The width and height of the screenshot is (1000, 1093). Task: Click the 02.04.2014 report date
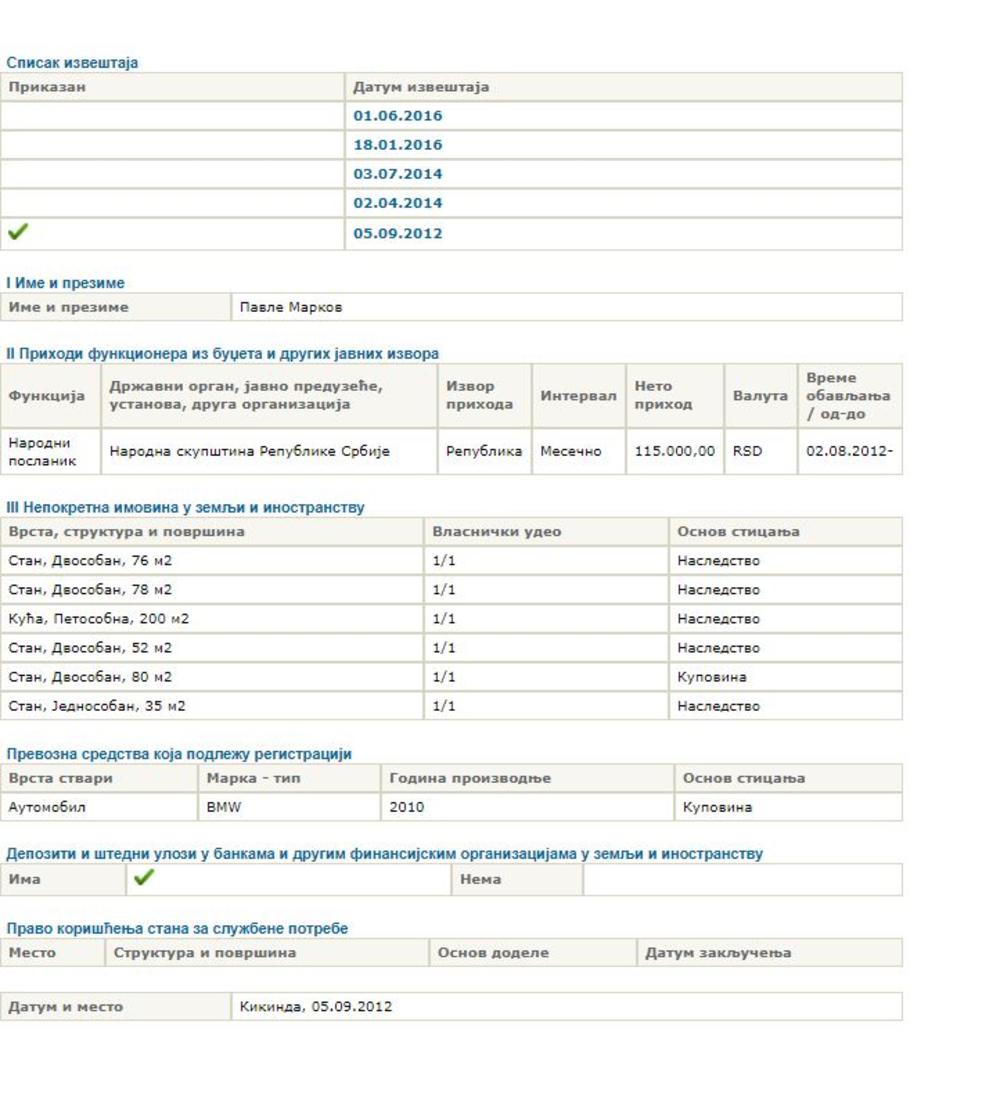397,203
